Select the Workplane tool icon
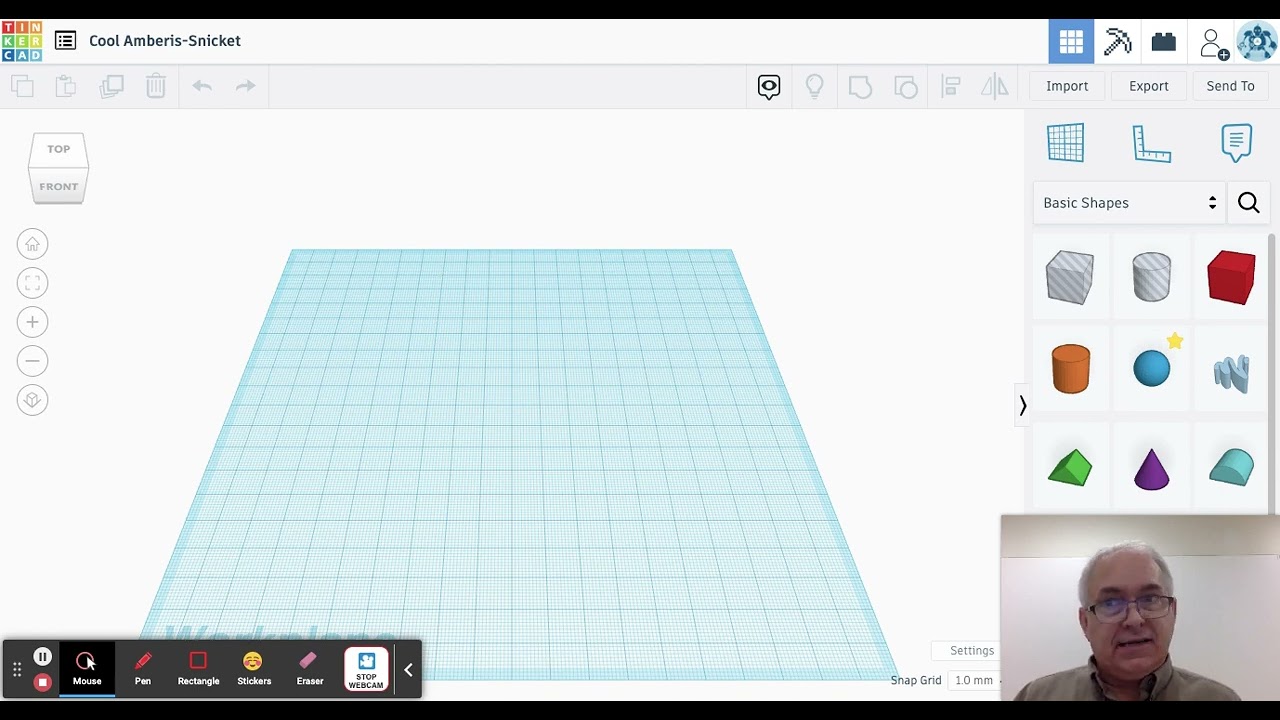The image size is (1280, 720). (x=1065, y=143)
